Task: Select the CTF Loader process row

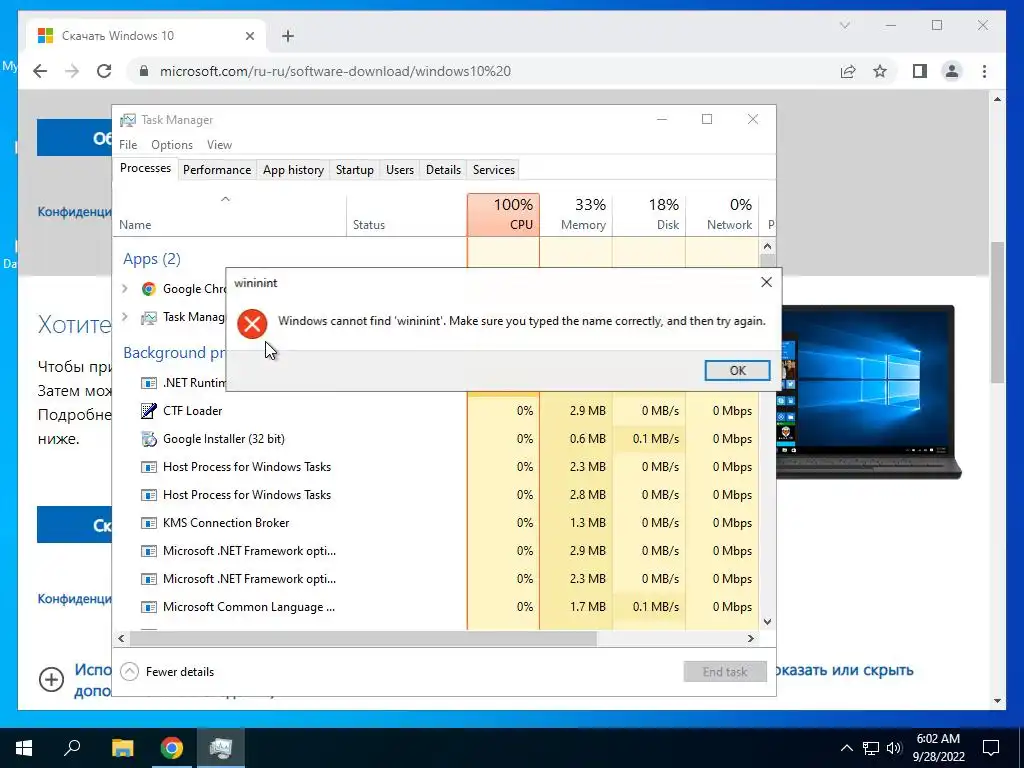Action: (x=436, y=411)
